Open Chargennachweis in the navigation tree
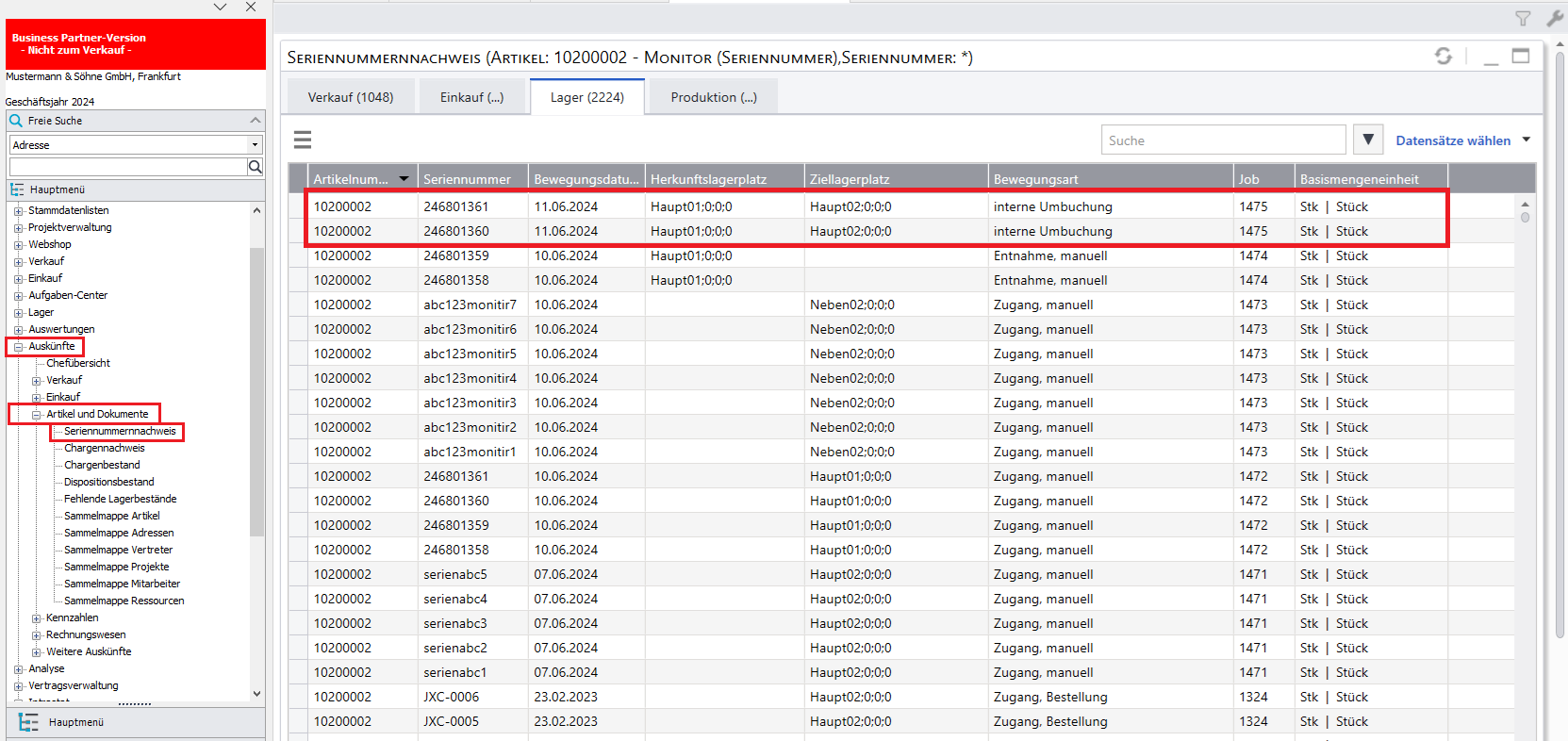 (x=104, y=449)
